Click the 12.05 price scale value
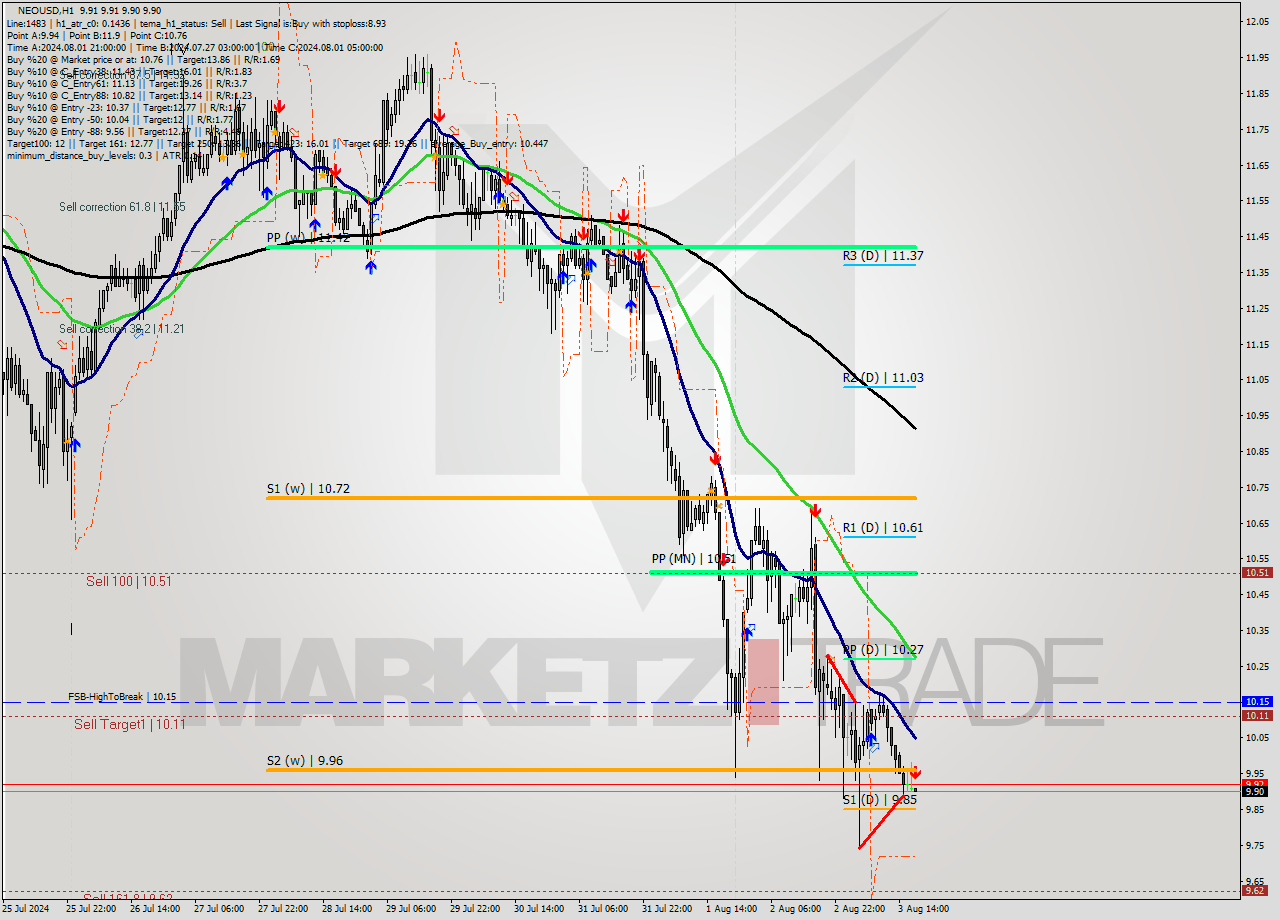 tap(1258, 21)
